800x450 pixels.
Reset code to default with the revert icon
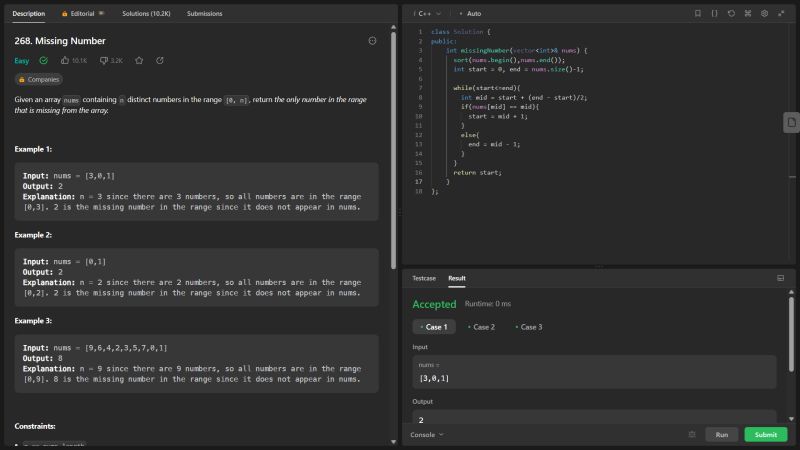[731, 14]
